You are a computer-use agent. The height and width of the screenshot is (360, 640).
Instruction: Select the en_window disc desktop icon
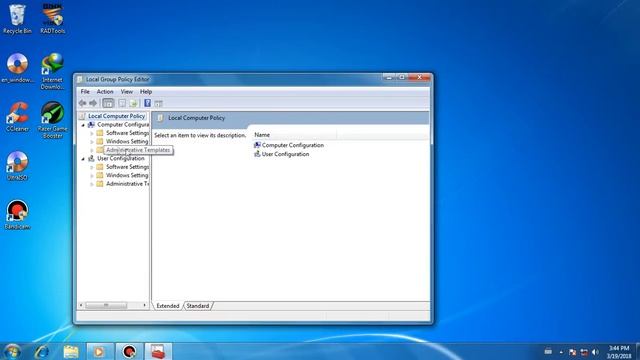(x=17, y=68)
